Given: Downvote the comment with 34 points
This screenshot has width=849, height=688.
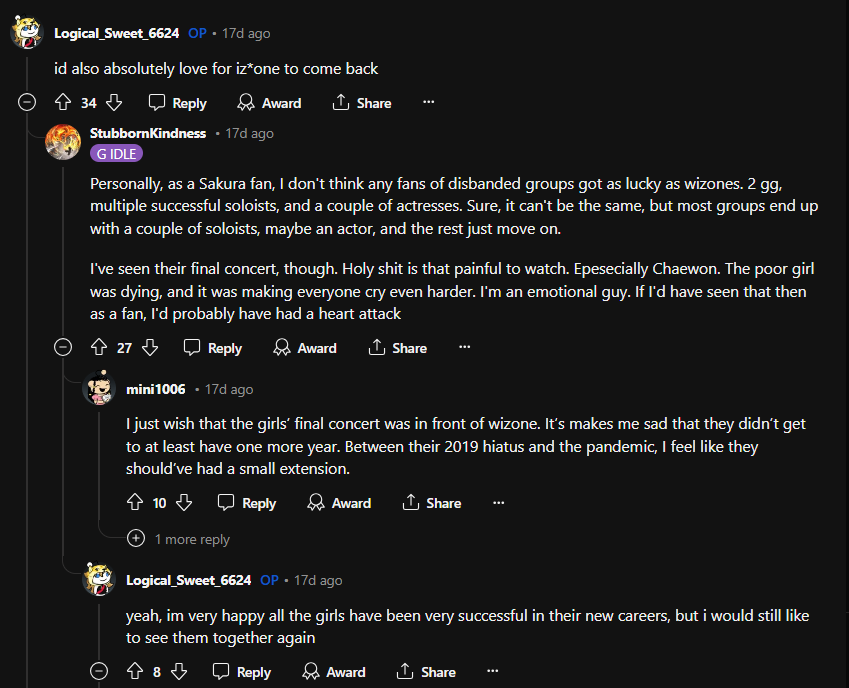Looking at the screenshot, I should 114,103.
